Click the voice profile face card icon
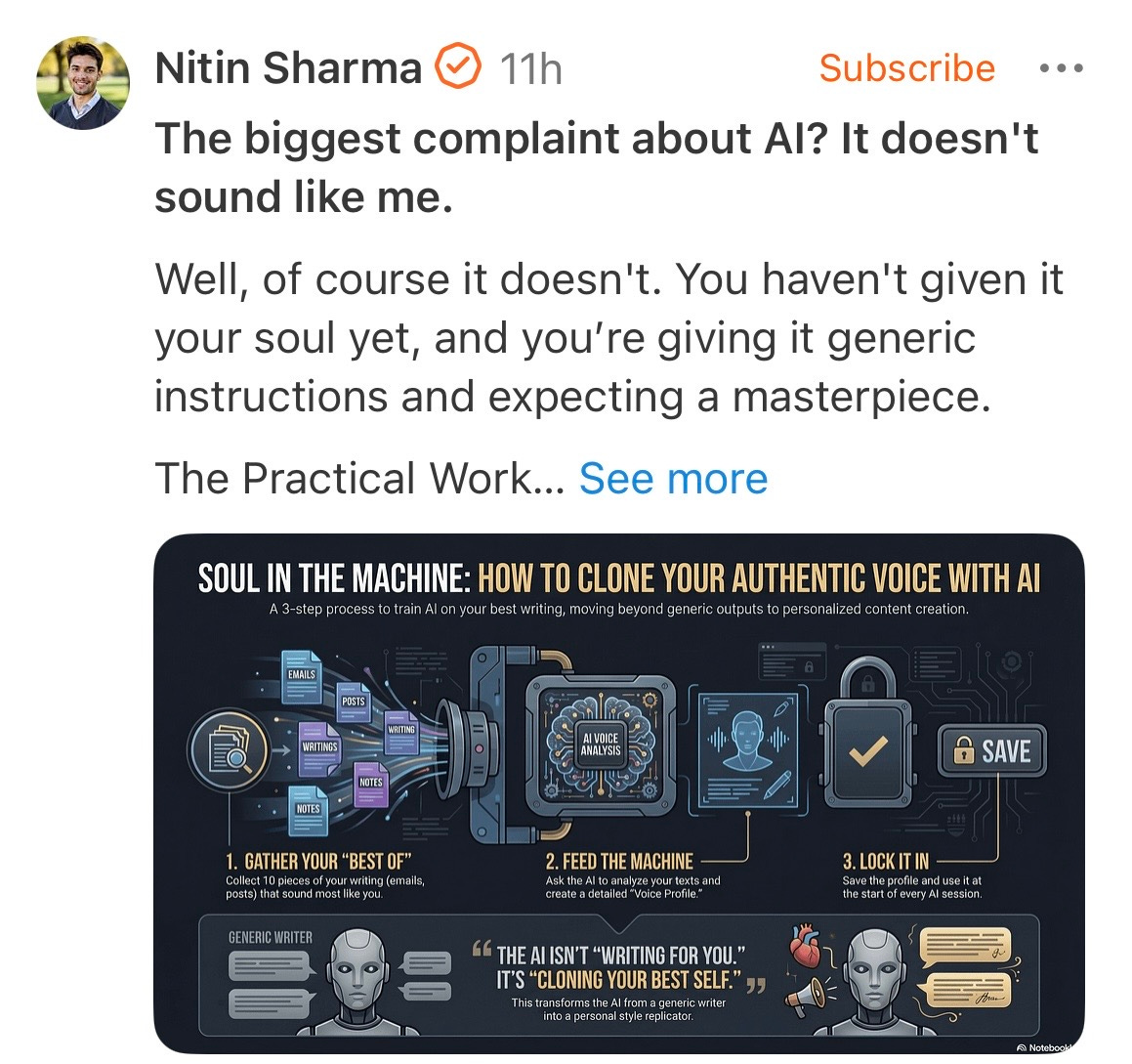This screenshot has width=1132, height=1064. coord(748,747)
